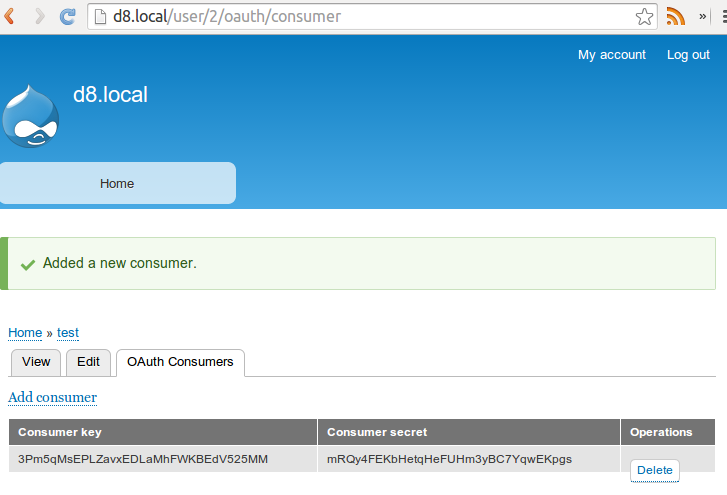This screenshot has width=727, height=495.
Task: Select the Home main menu item
Action: click(x=117, y=184)
